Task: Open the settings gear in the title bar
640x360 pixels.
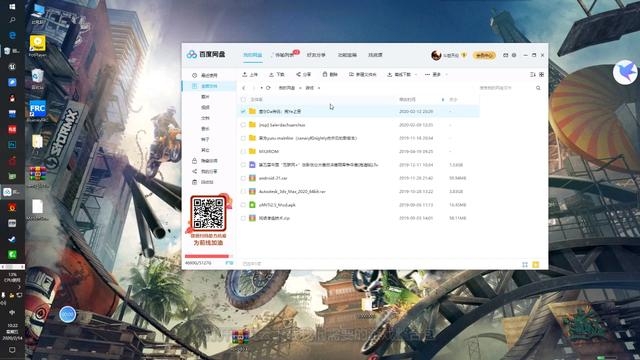Action: point(514,55)
